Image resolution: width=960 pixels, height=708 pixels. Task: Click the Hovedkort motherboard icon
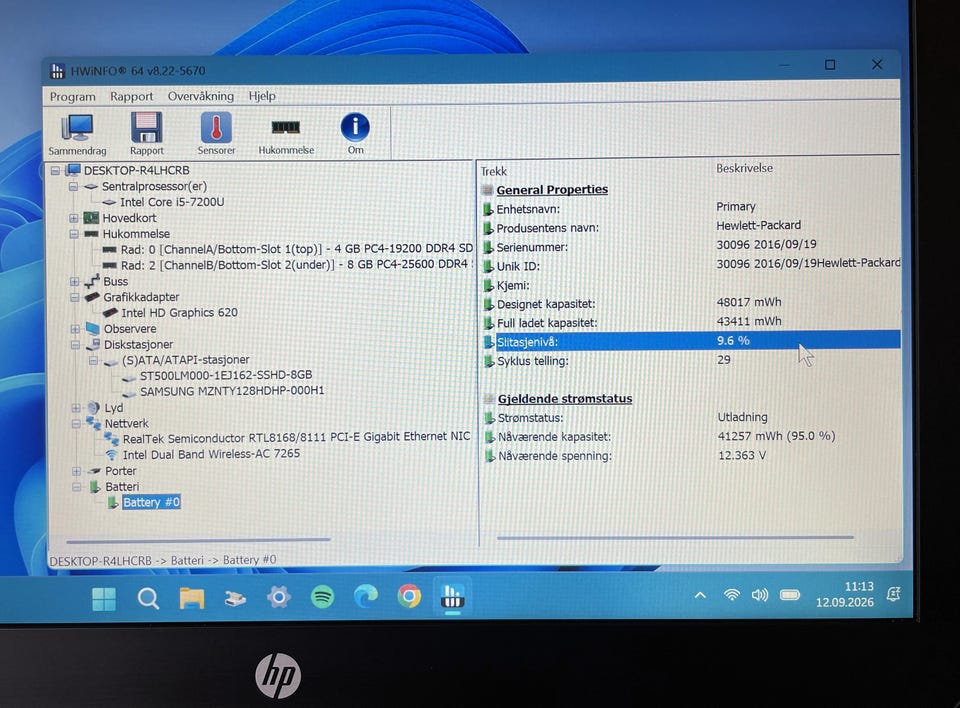[91, 217]
